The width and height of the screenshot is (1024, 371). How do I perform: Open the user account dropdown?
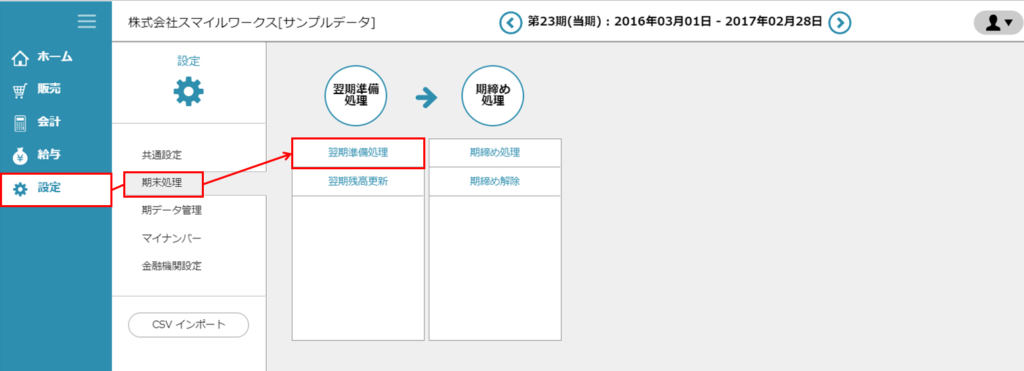[998, 22]
